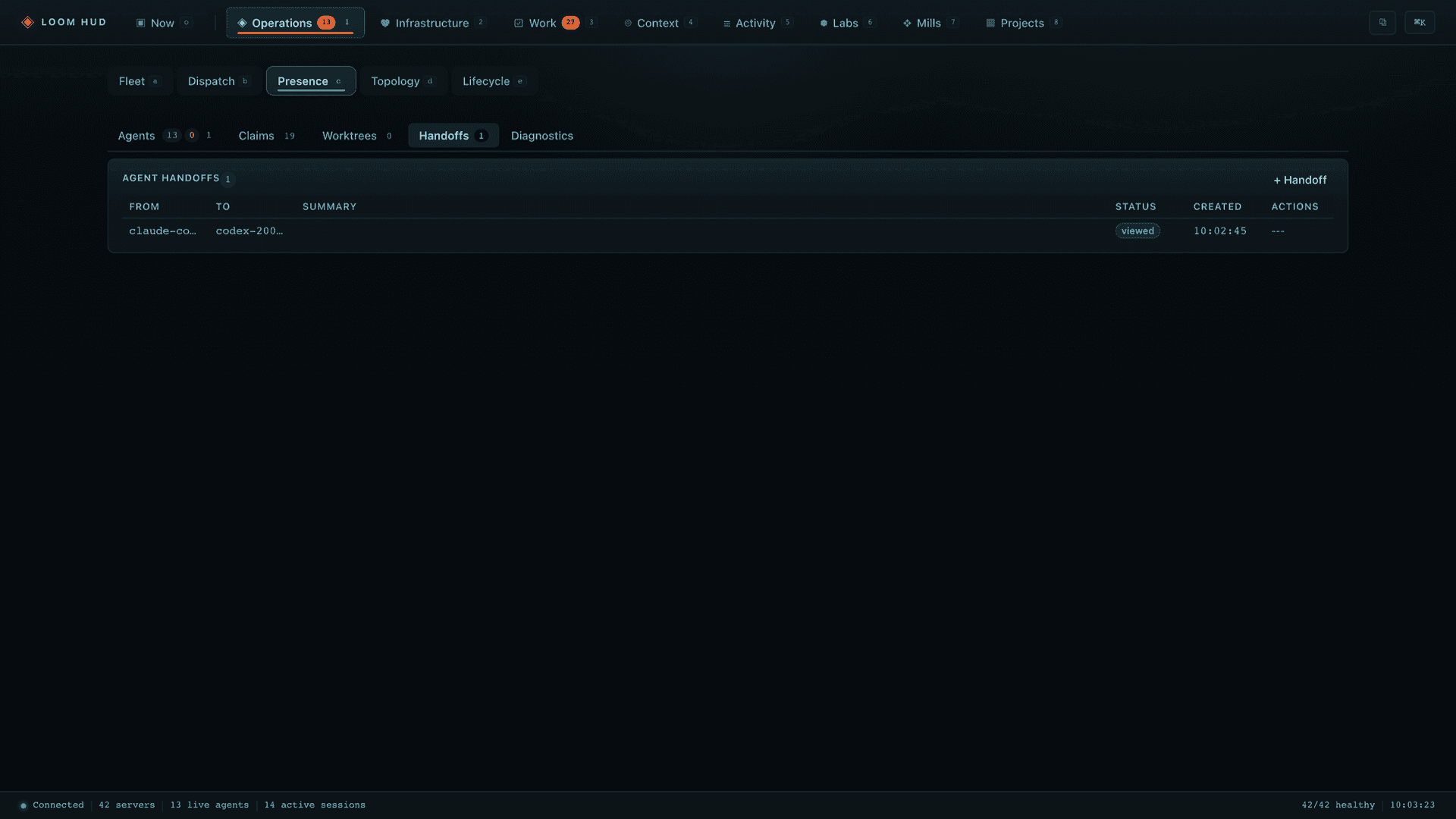This screenshot has width=1456, height=819.
Task: Click the 42 servers status entry
Action: pos(127,805)
